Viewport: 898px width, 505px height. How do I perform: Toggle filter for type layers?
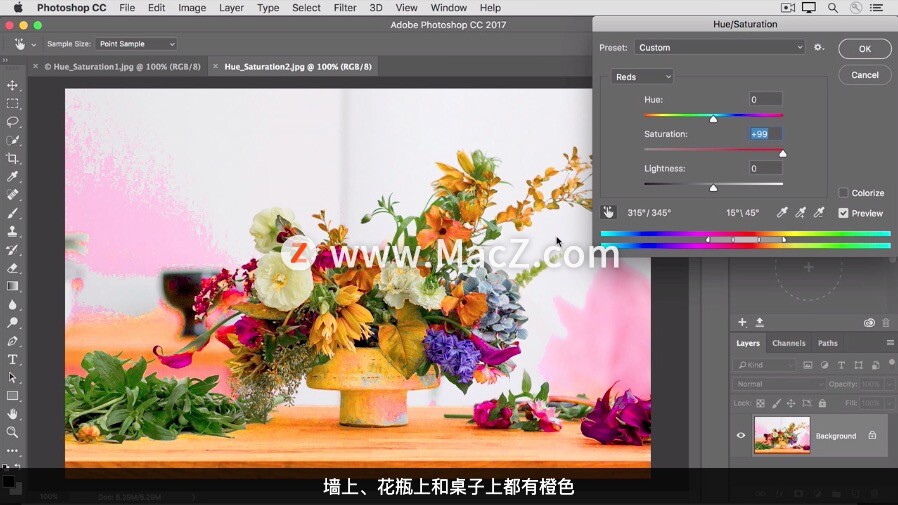click(x=841, y=365)
